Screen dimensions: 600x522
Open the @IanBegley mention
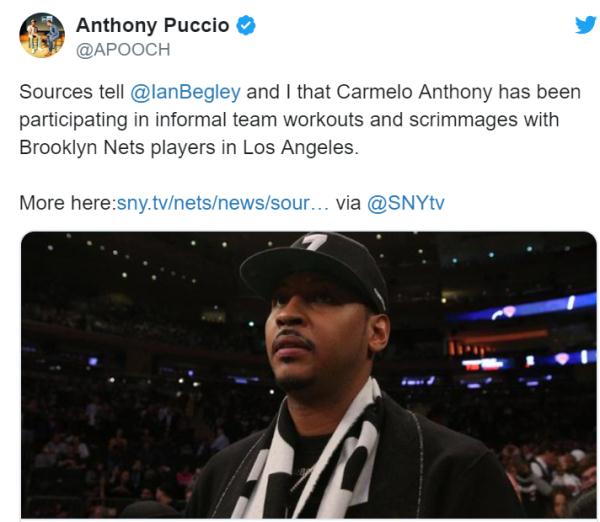point(185,92)
